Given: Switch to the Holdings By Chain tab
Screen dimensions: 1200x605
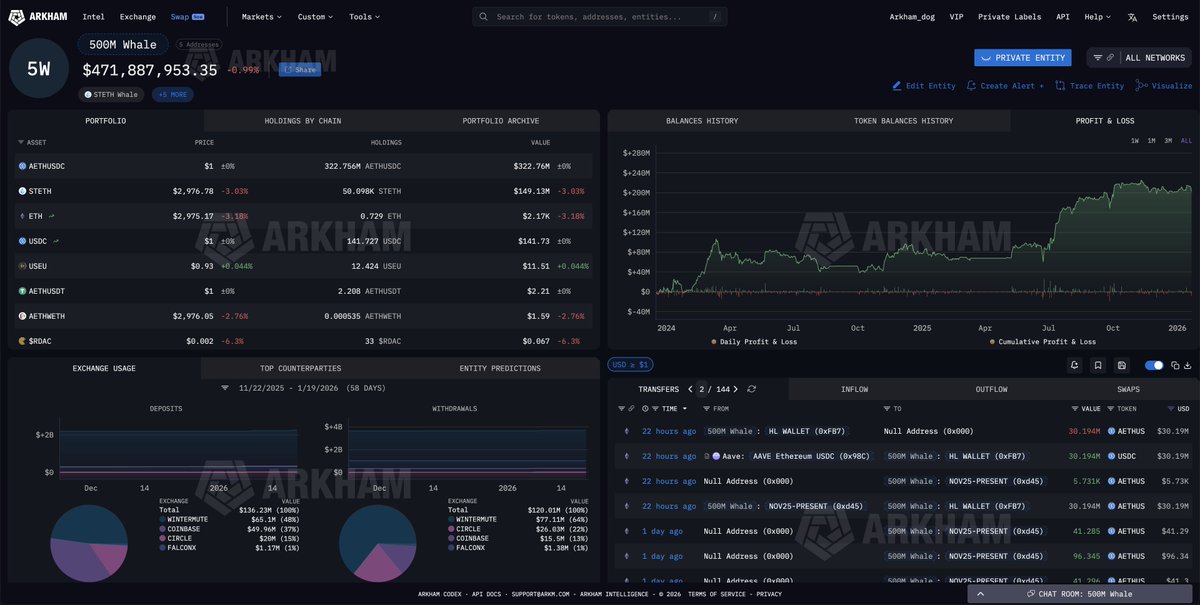Looking at the screenshot, I should coord(302,121).
